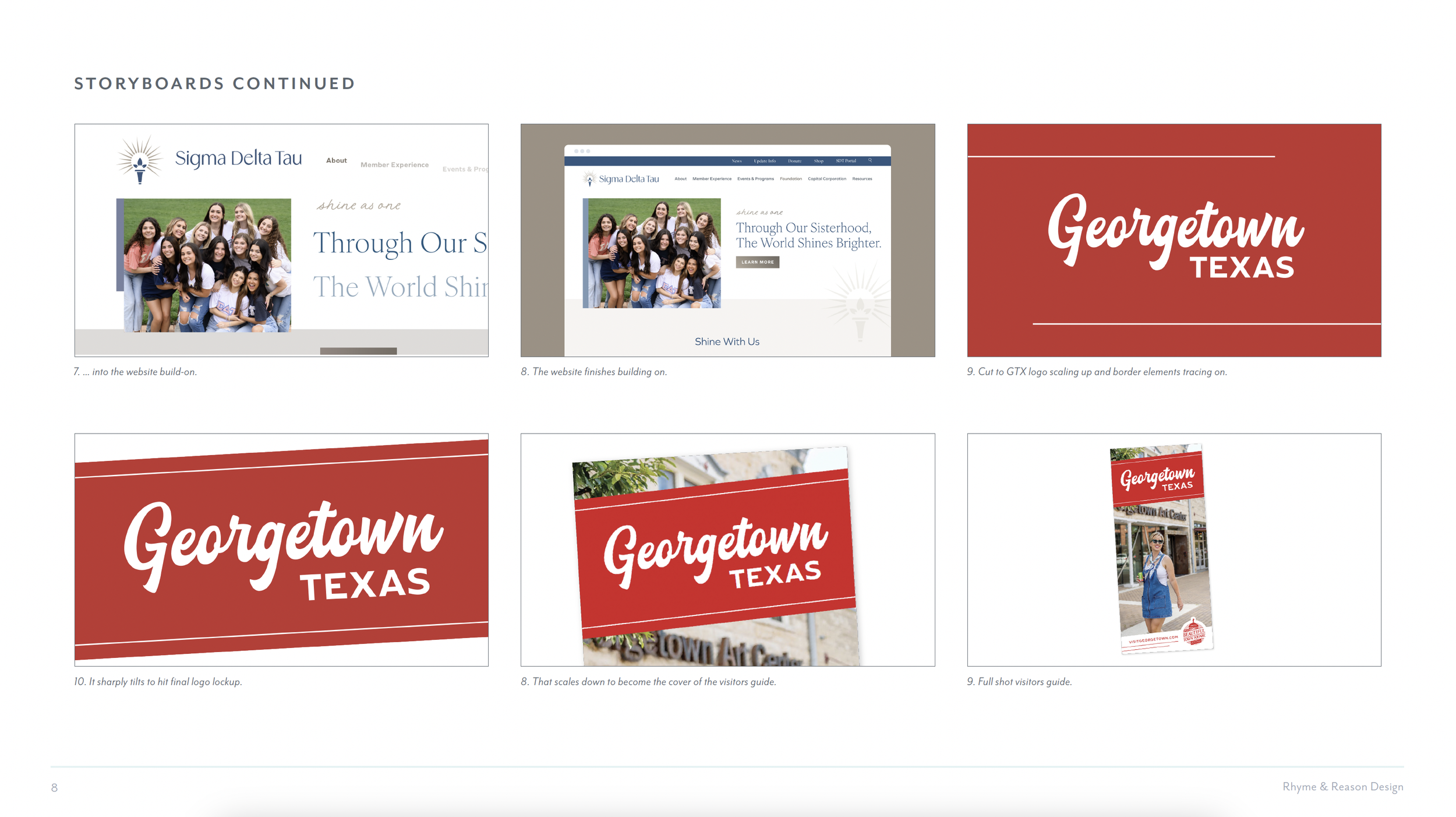This screenshot has height=817, width=1456.
Task: Click the round red seal on visitors guide
Action: (1193, 632)
